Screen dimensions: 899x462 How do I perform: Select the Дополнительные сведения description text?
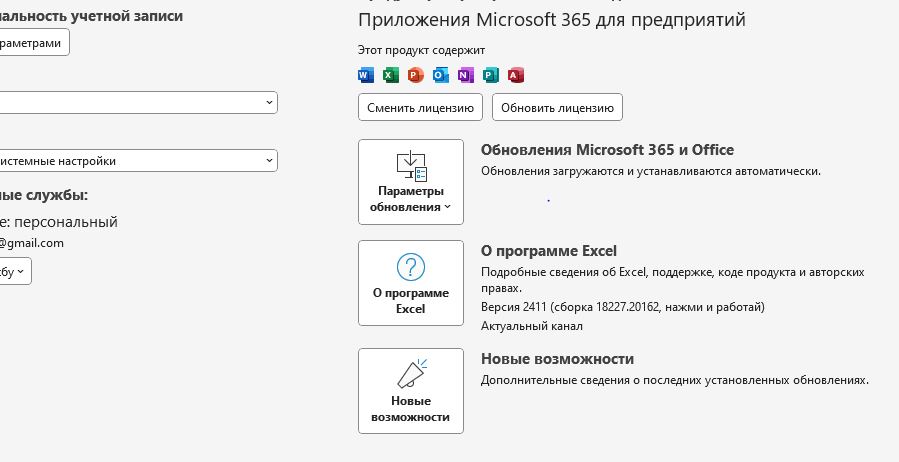point(675,380)
